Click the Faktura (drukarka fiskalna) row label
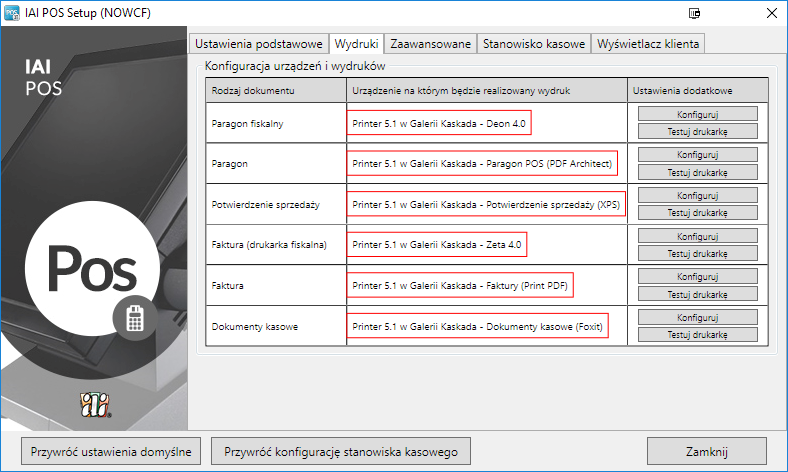 click(x=276, y=244)
